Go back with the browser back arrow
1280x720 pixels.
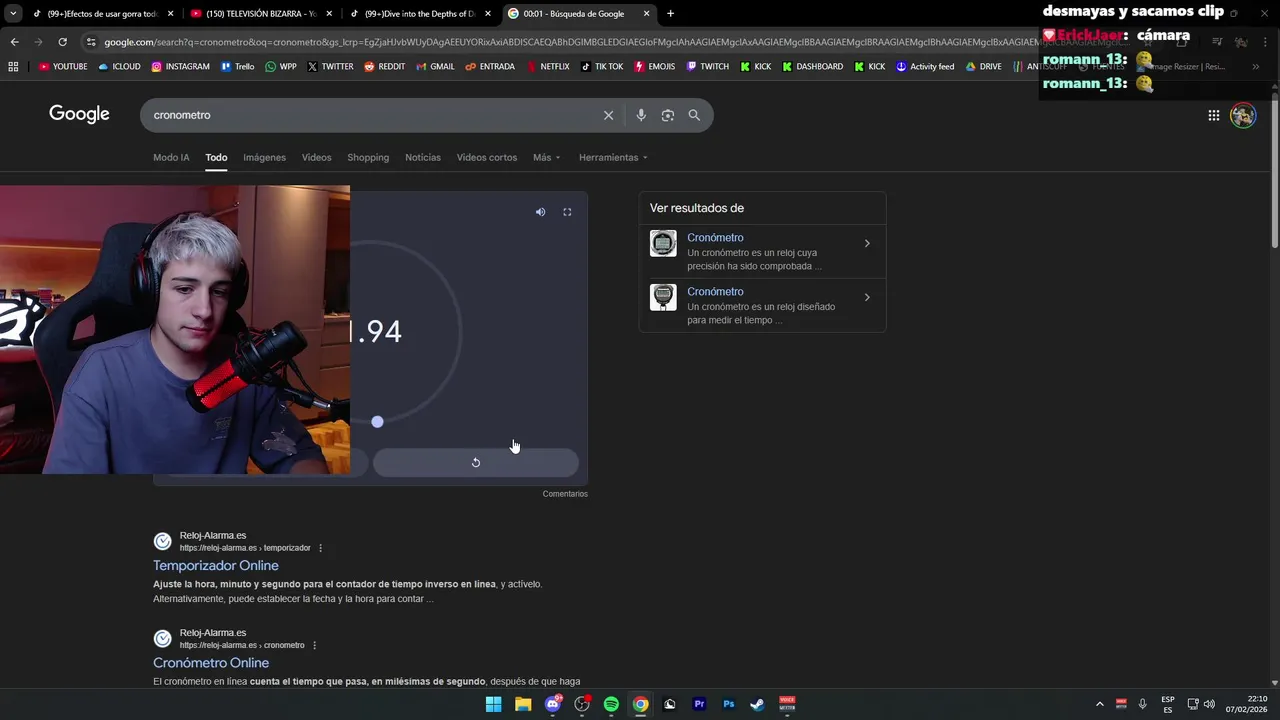(x=14, y=42)
